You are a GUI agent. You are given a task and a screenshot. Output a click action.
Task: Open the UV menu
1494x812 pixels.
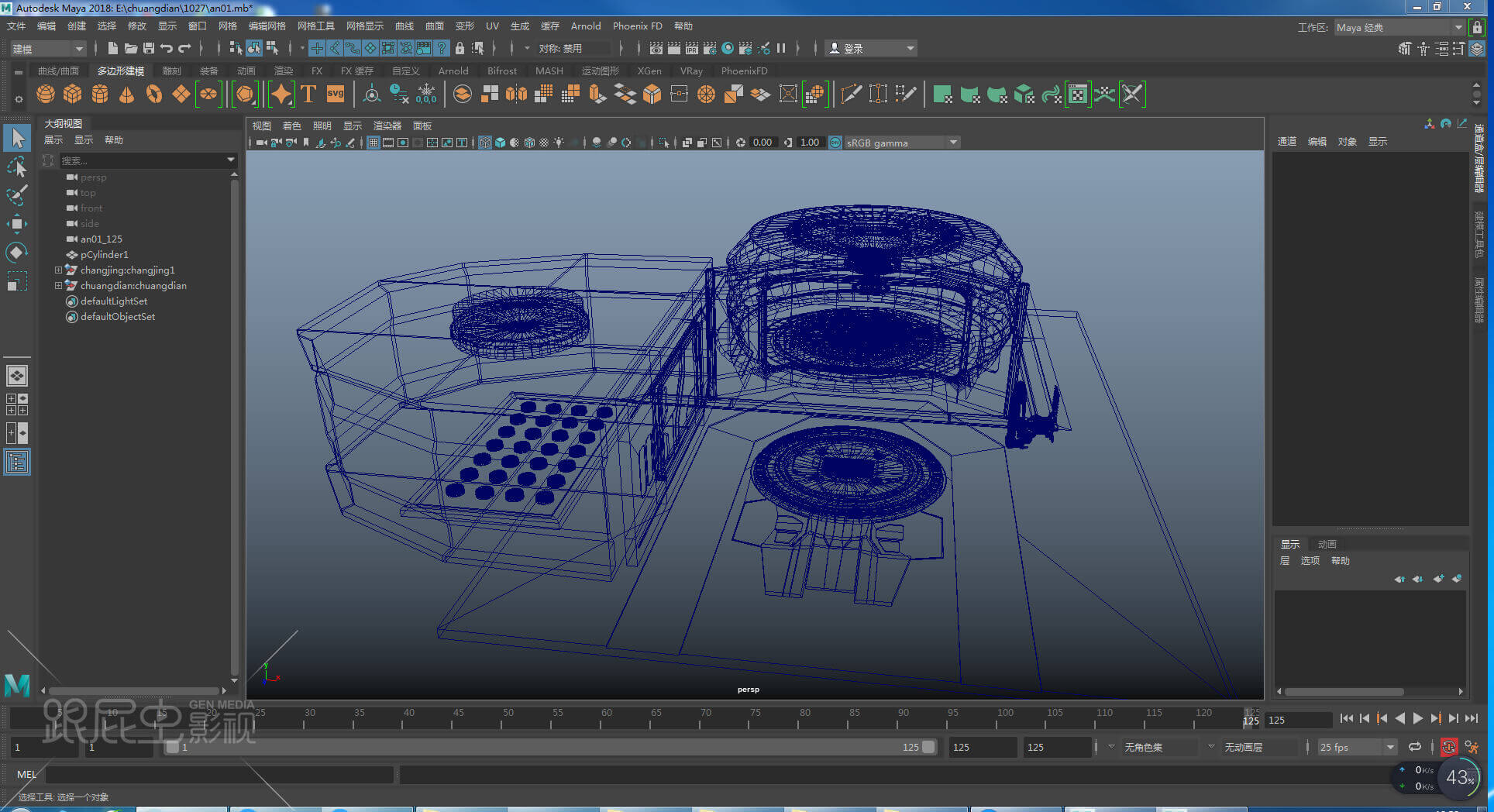492,26
